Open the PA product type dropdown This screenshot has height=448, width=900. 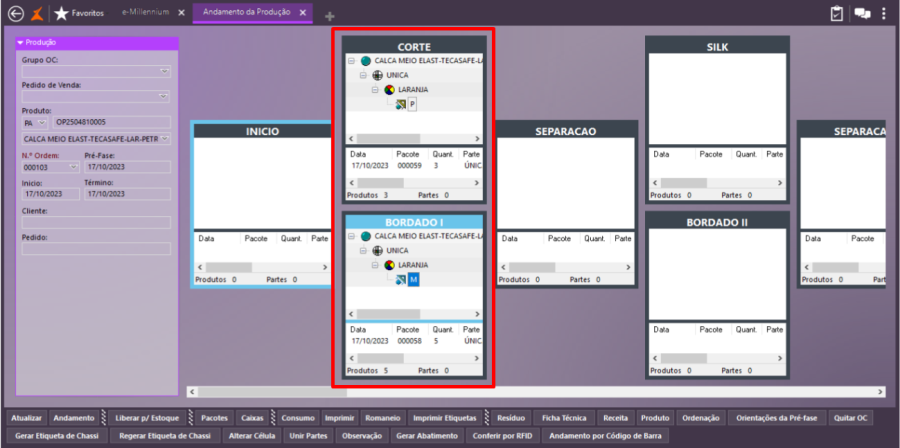coord(42,123)
